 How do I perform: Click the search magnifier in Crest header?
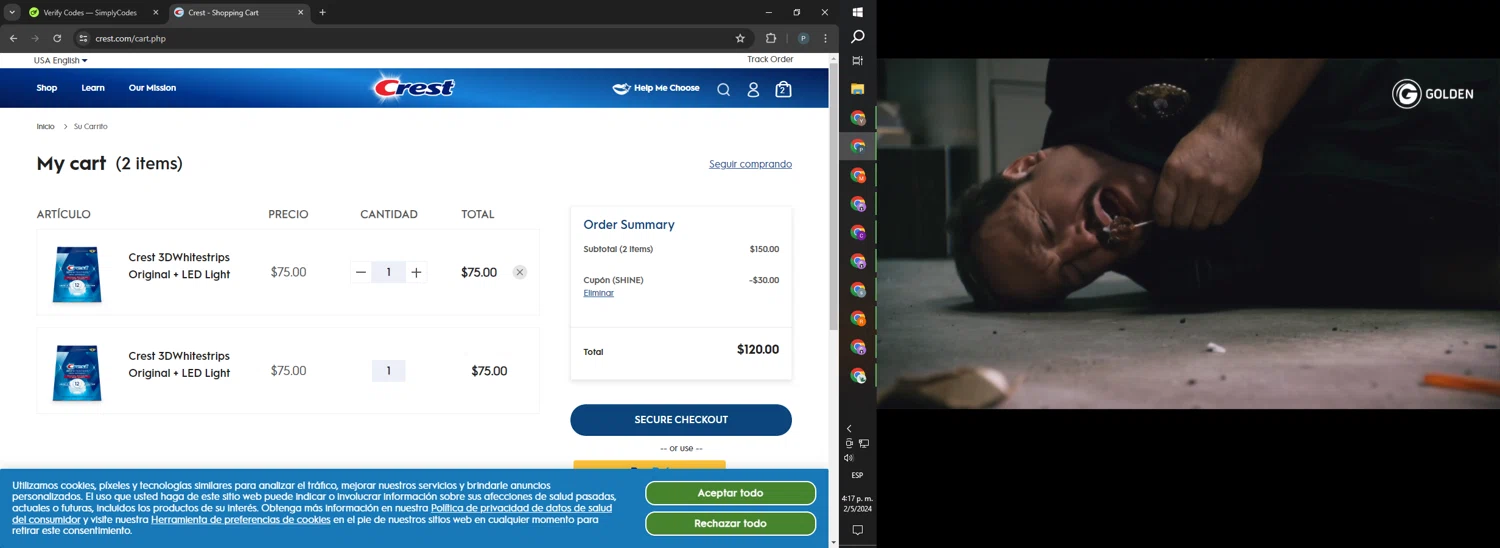pos(723,89)
